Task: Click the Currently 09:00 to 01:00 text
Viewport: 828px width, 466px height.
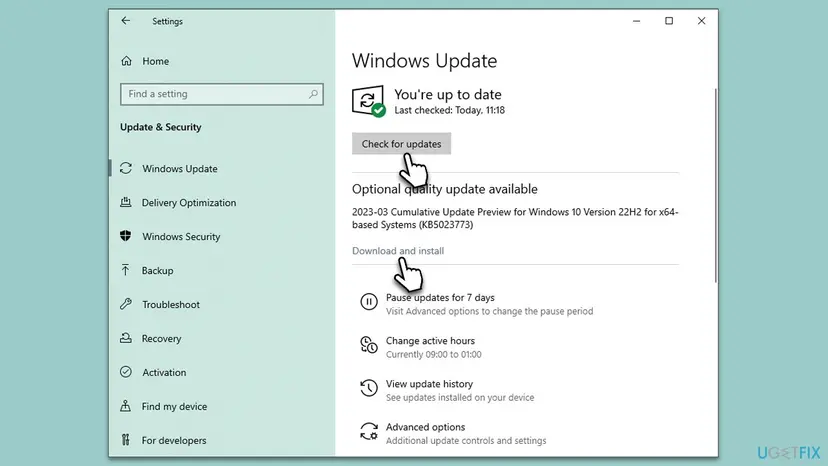Action: 434,355
